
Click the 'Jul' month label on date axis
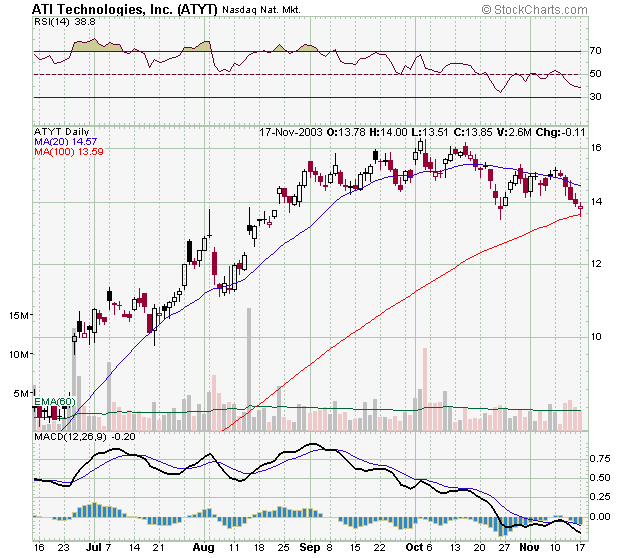(94, 547)
